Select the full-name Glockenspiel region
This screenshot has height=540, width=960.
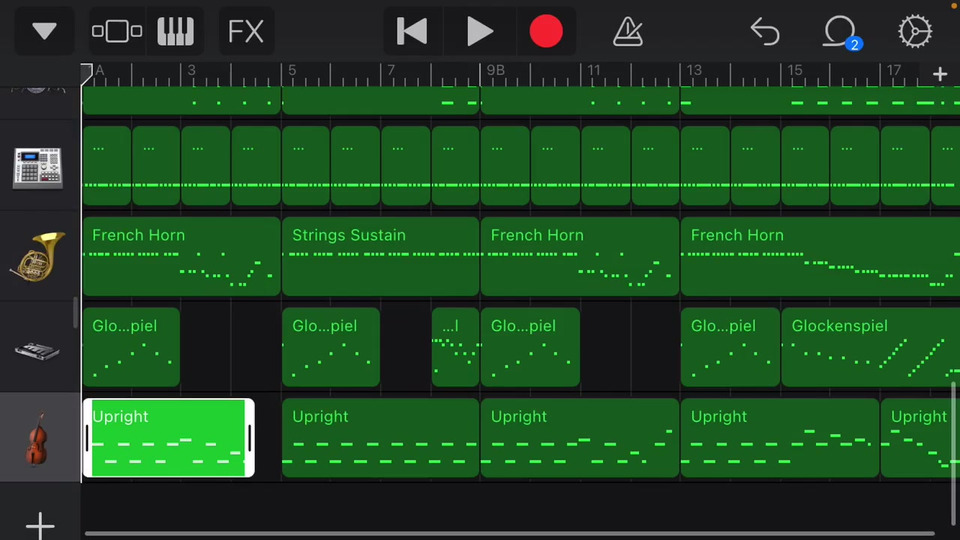point(871,347)
